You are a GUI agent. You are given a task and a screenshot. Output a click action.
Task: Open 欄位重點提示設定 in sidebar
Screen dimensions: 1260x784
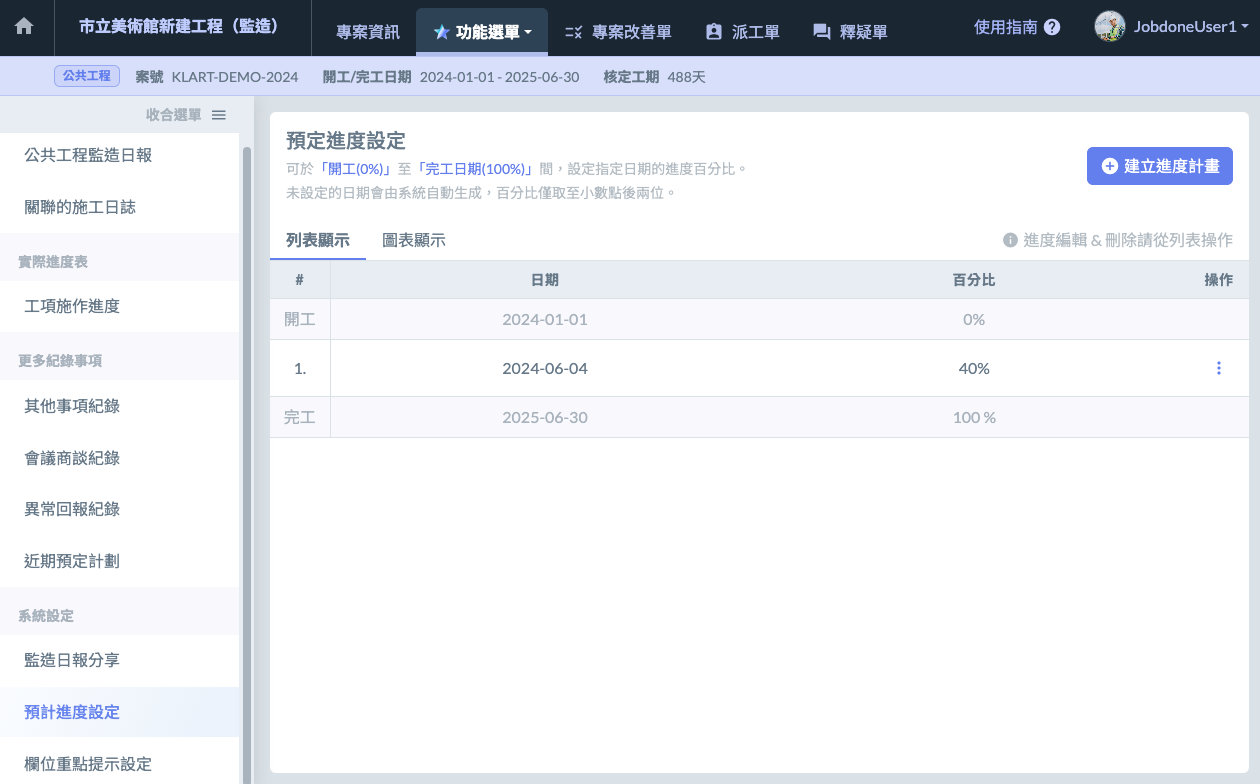point(120,762)
